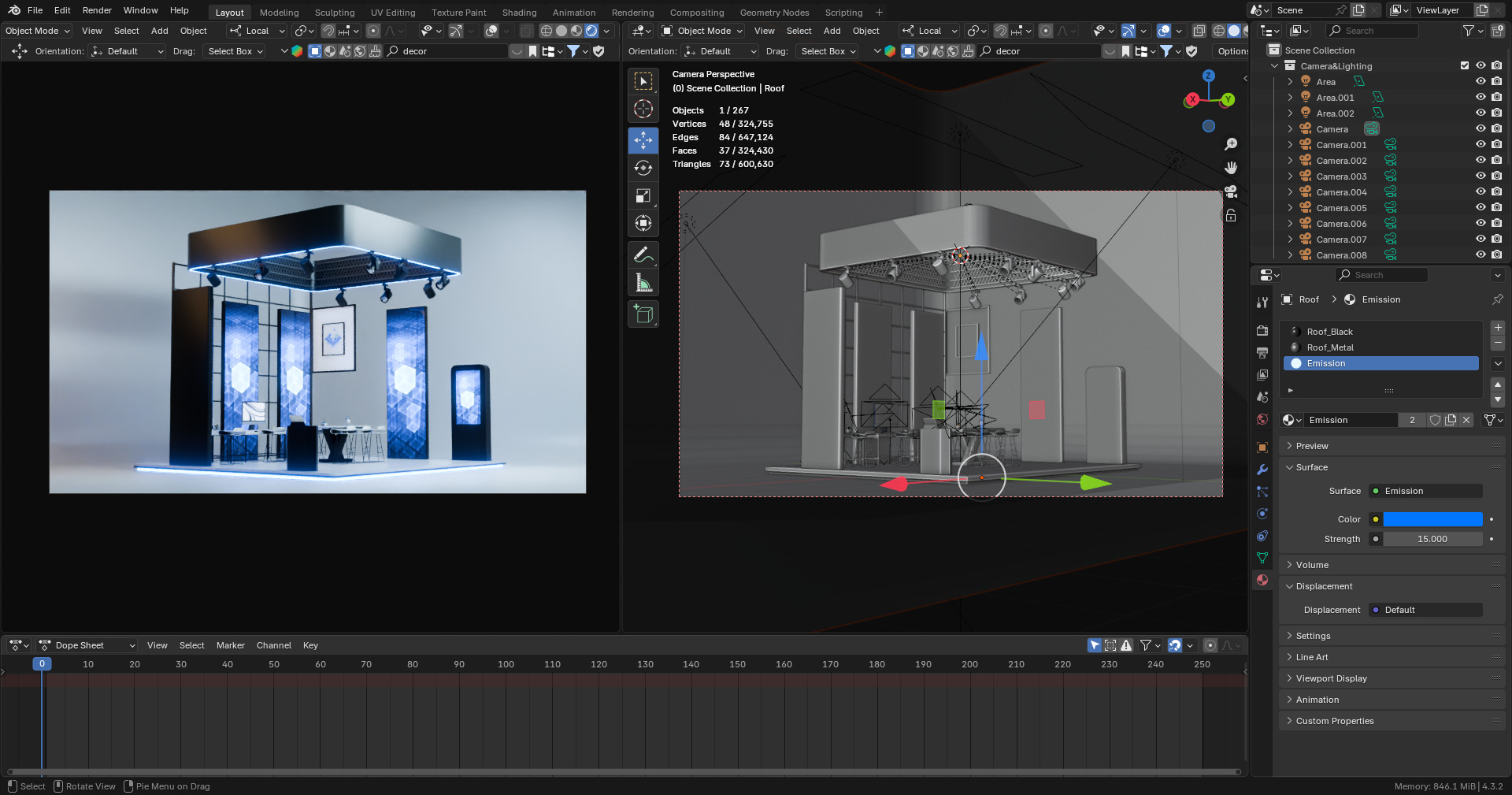
Task: Click the current frame marker at 0
Action: [x=42, y=664]
